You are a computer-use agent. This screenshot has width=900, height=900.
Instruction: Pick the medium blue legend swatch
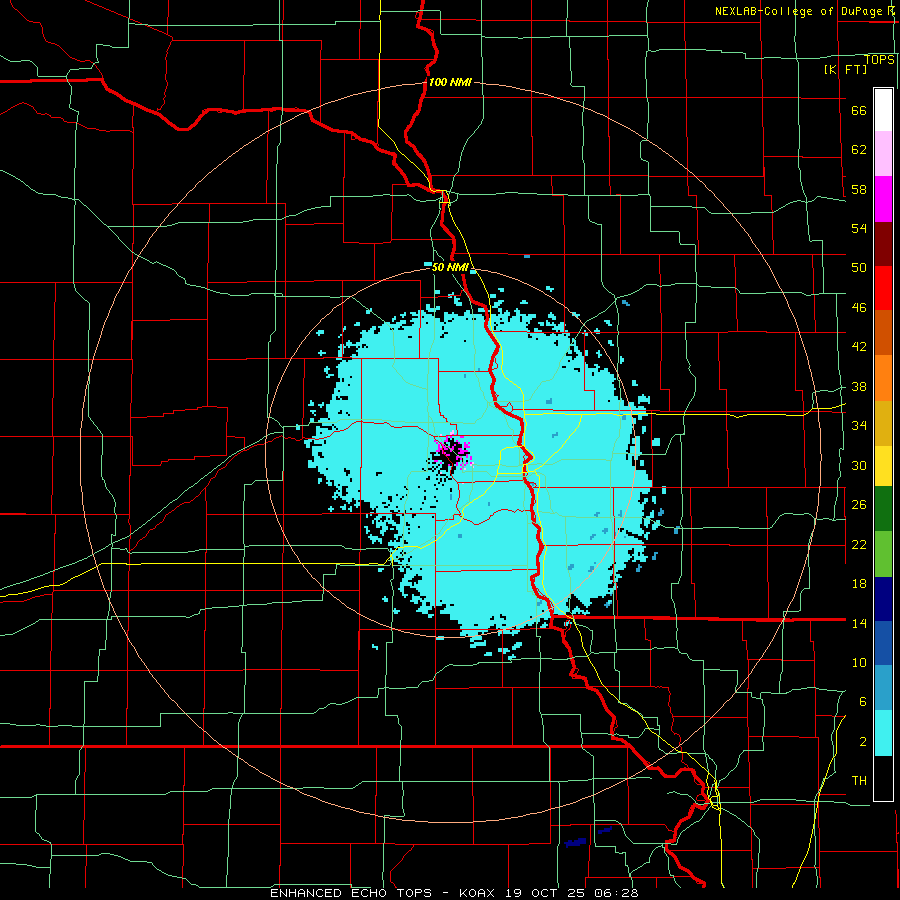[x=883, y=643]
